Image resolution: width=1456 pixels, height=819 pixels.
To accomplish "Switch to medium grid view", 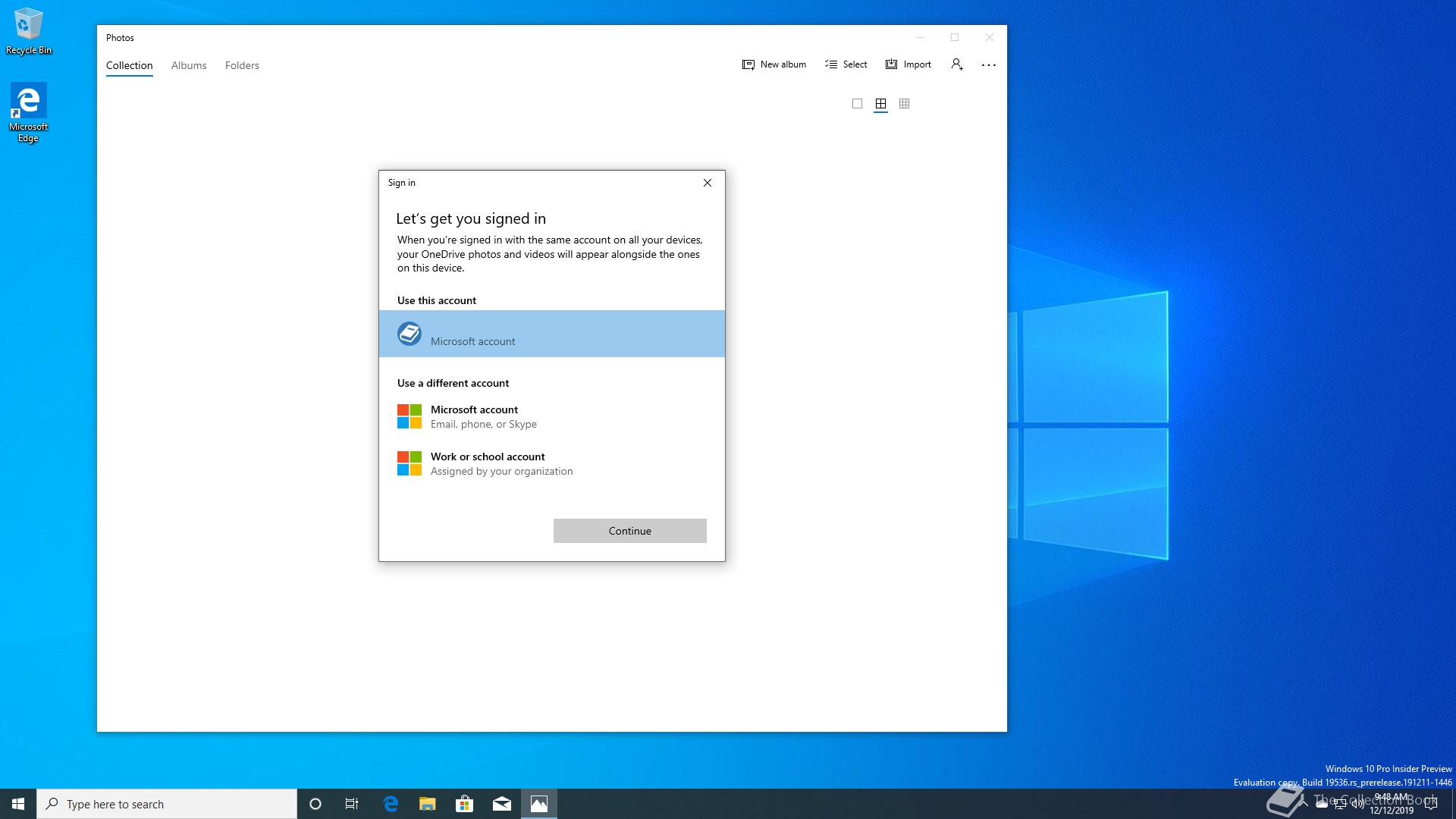I will [x=880, y=104].
